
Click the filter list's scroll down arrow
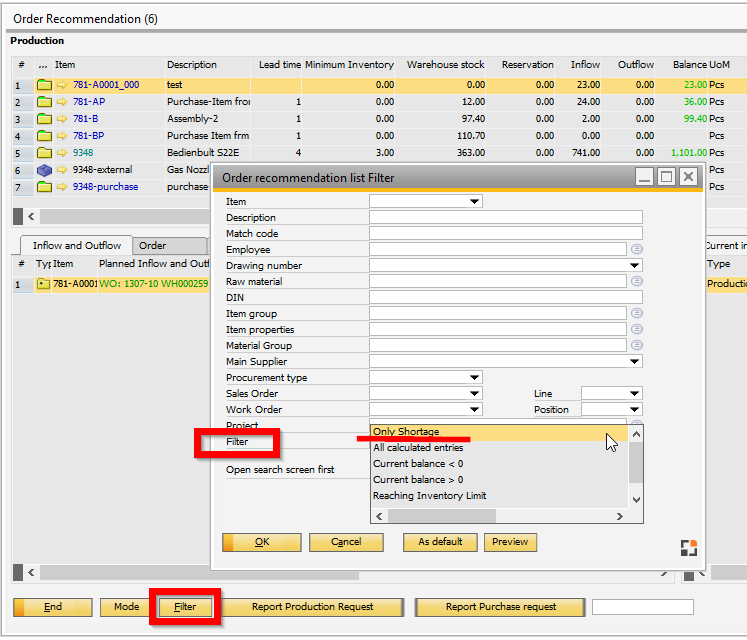click(636, 499)
